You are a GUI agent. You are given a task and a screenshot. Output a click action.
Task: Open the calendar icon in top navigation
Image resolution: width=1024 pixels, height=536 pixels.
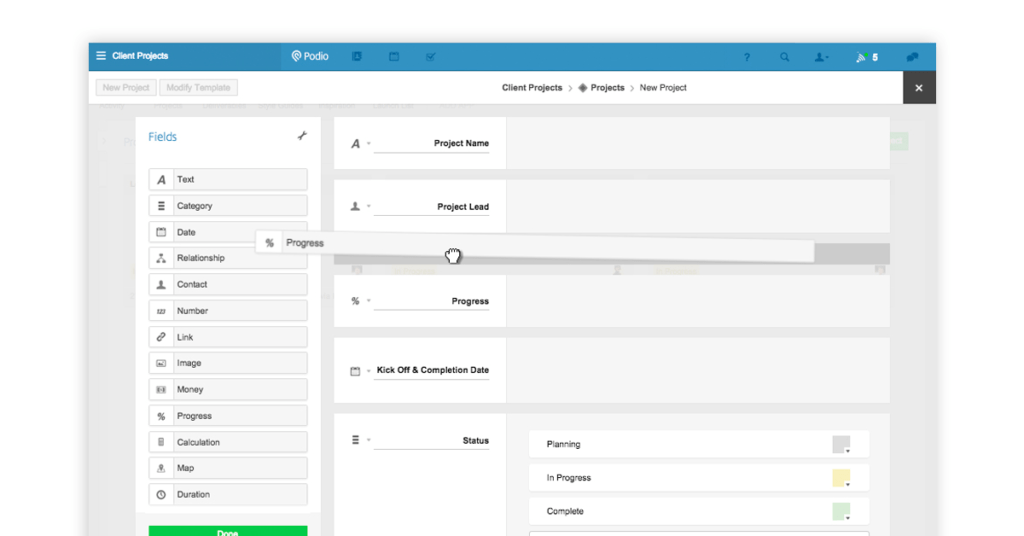pyautogui.click(x=394, y=57)
